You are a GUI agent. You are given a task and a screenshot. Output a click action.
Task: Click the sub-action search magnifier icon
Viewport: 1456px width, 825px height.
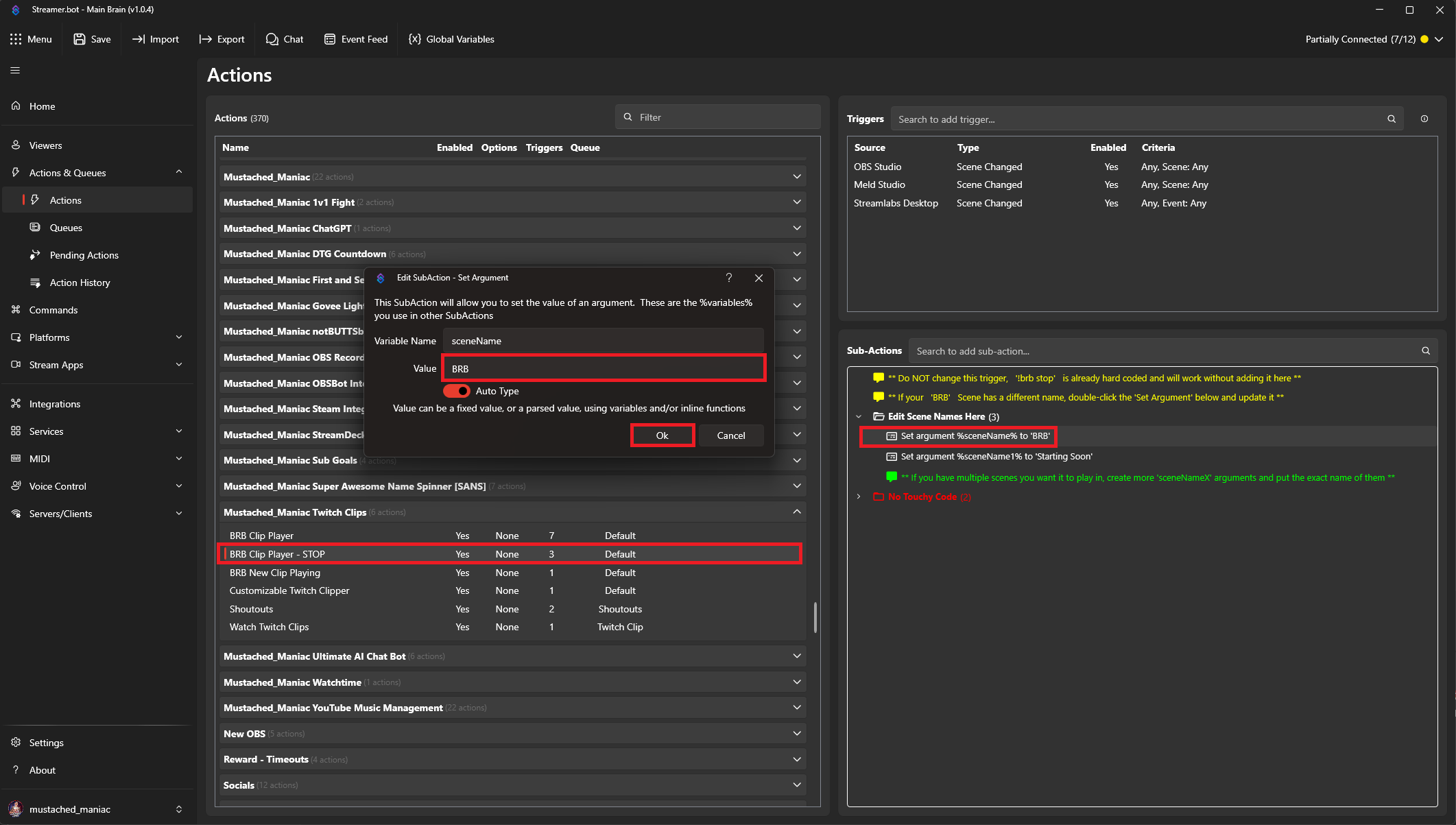coord(1426,350)
